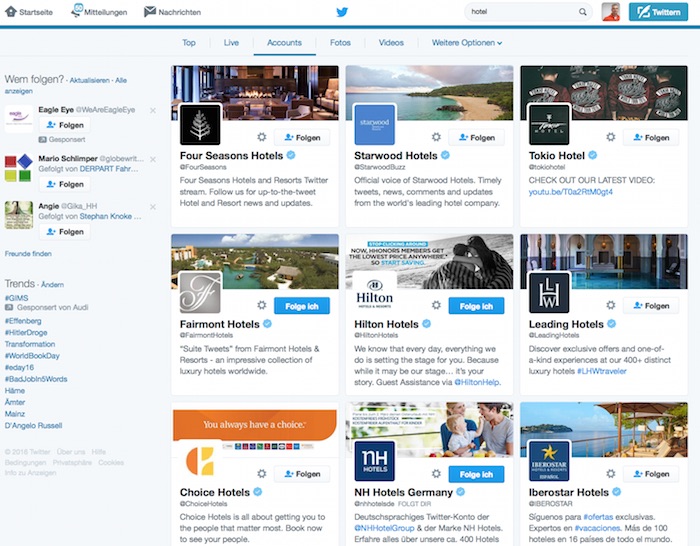Screen dimensions: 700x546
Task: Open the Startseite home icon
Action: (x=11, y=12)
